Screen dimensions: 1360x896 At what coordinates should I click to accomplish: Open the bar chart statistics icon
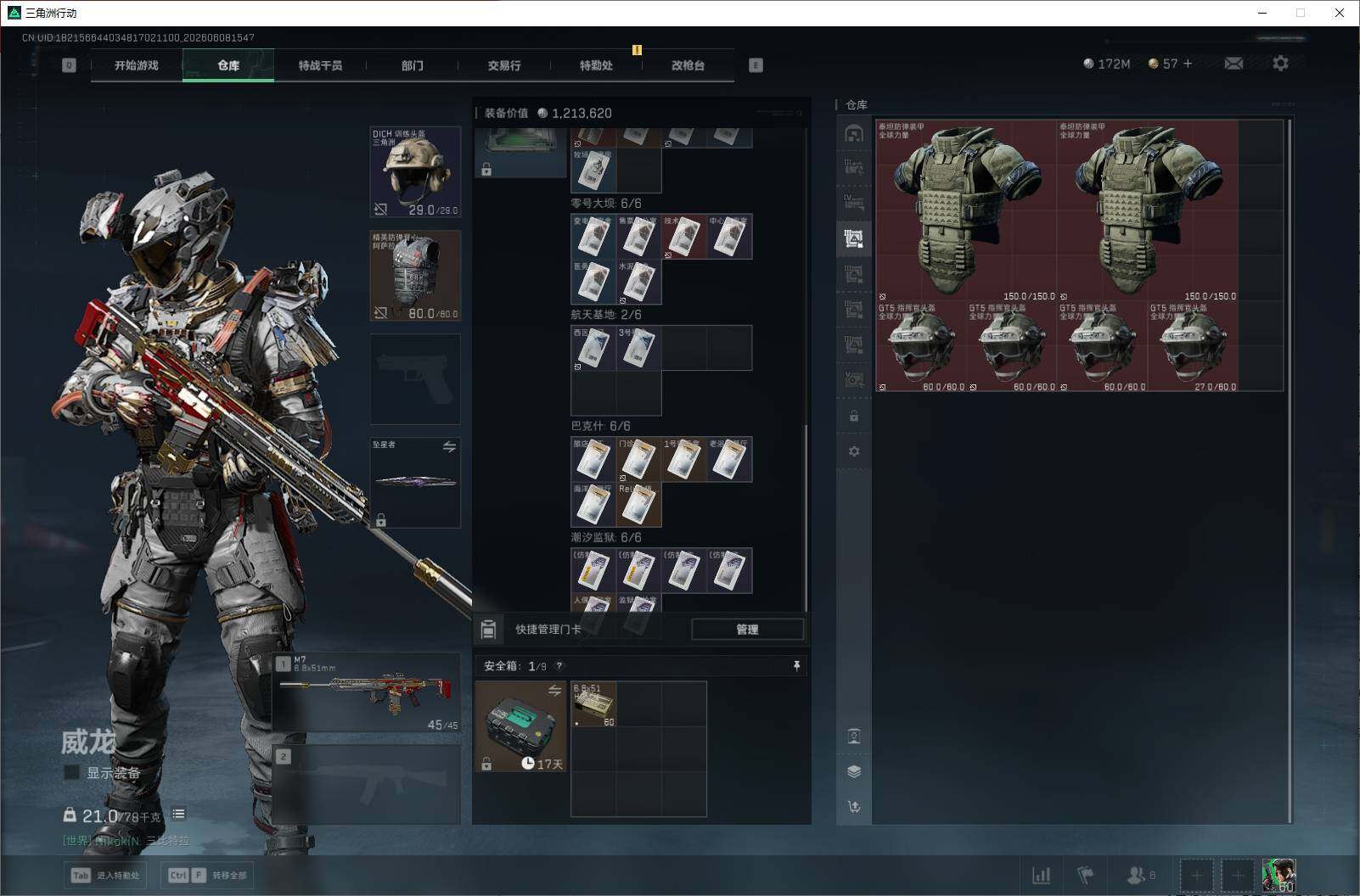[x=1041, y=875]
